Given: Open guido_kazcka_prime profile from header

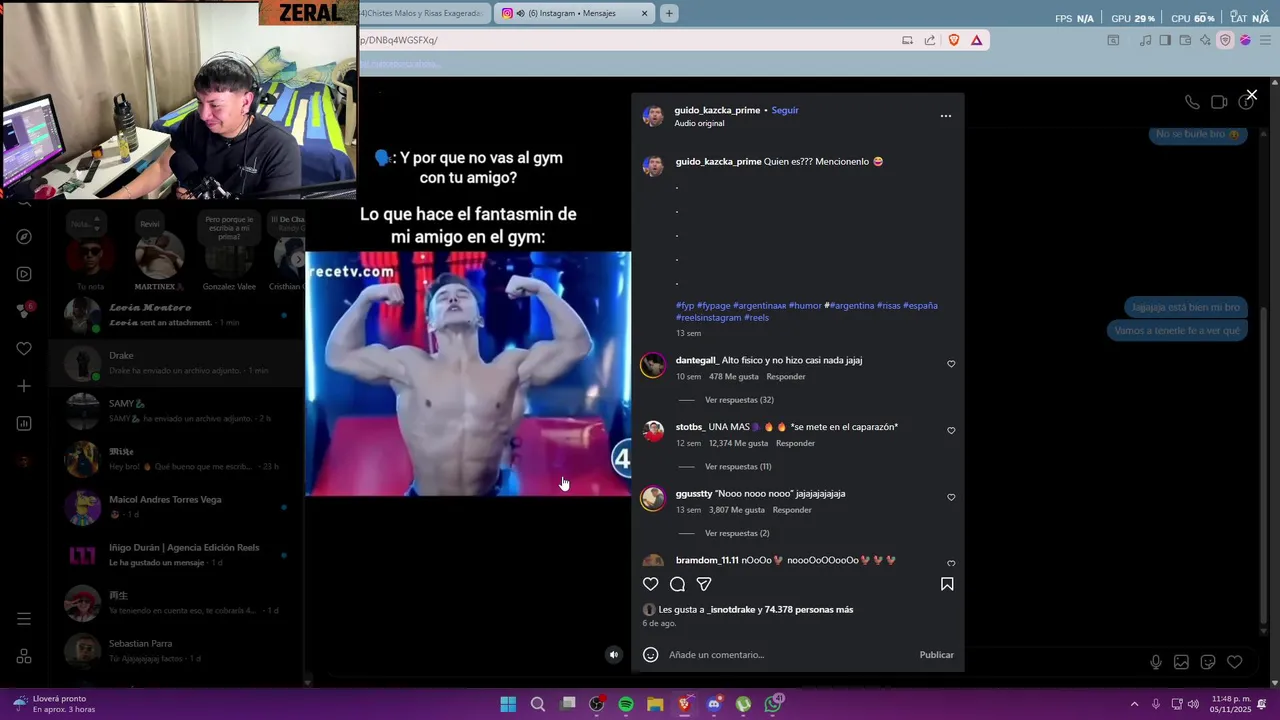Looking at the screenshot, I should click(x=717, y=110).
